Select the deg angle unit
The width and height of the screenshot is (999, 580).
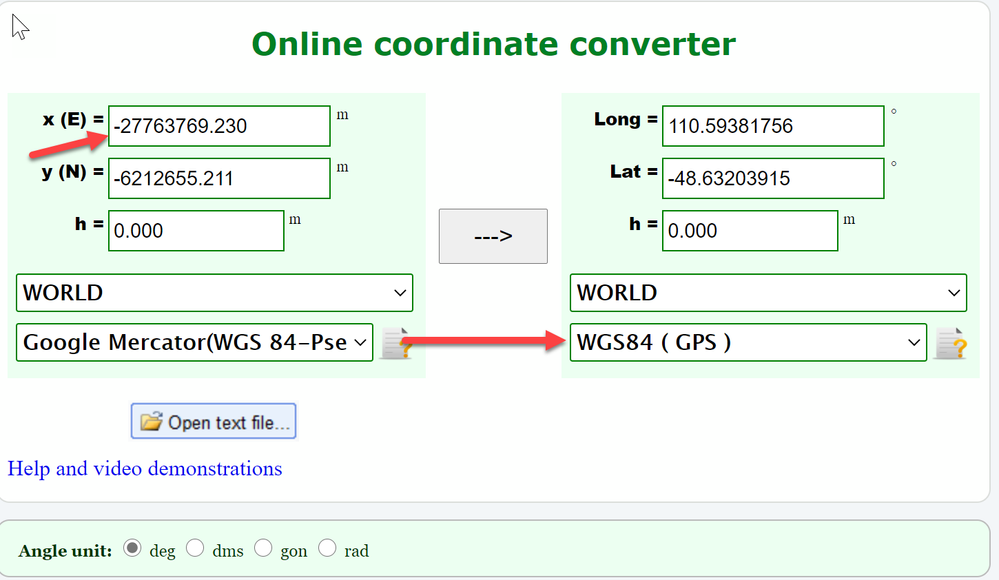coord(130,548)
